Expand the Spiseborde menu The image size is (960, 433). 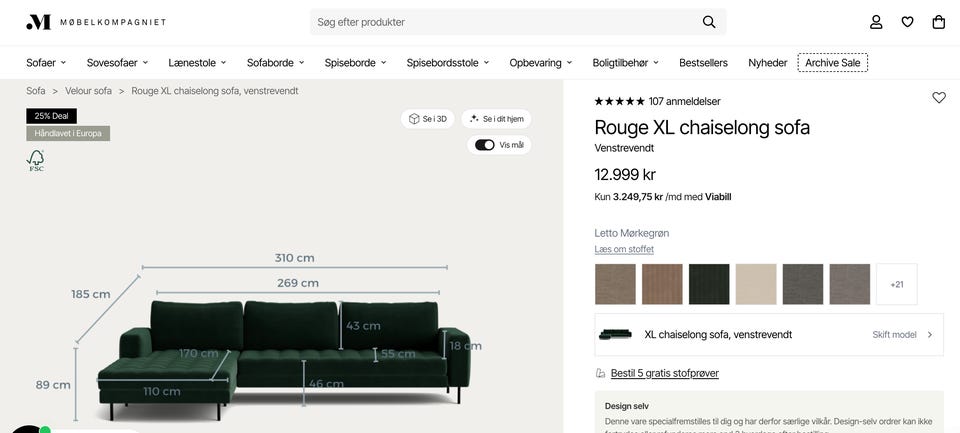[355, 62]
